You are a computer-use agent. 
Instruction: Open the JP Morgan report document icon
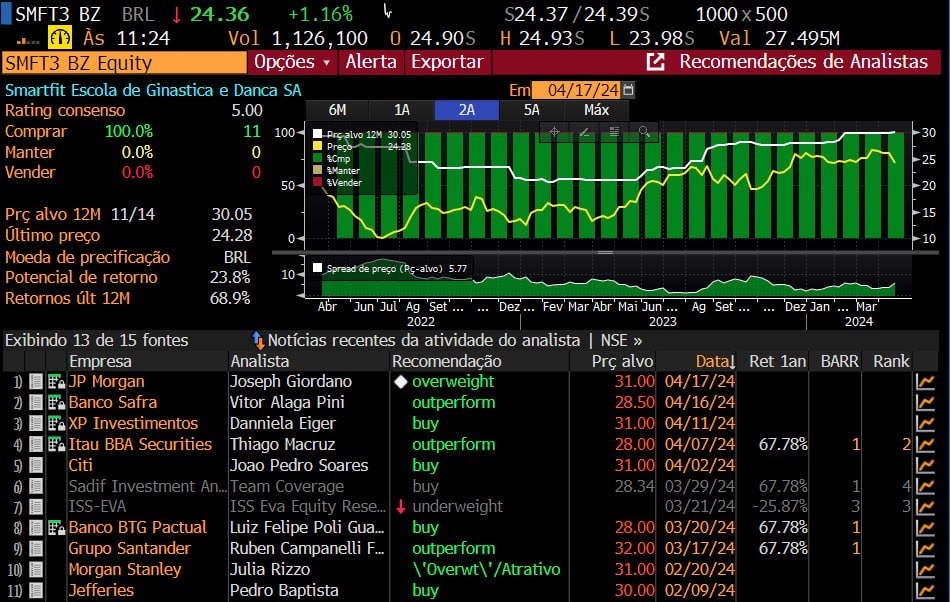pos(36,382)
